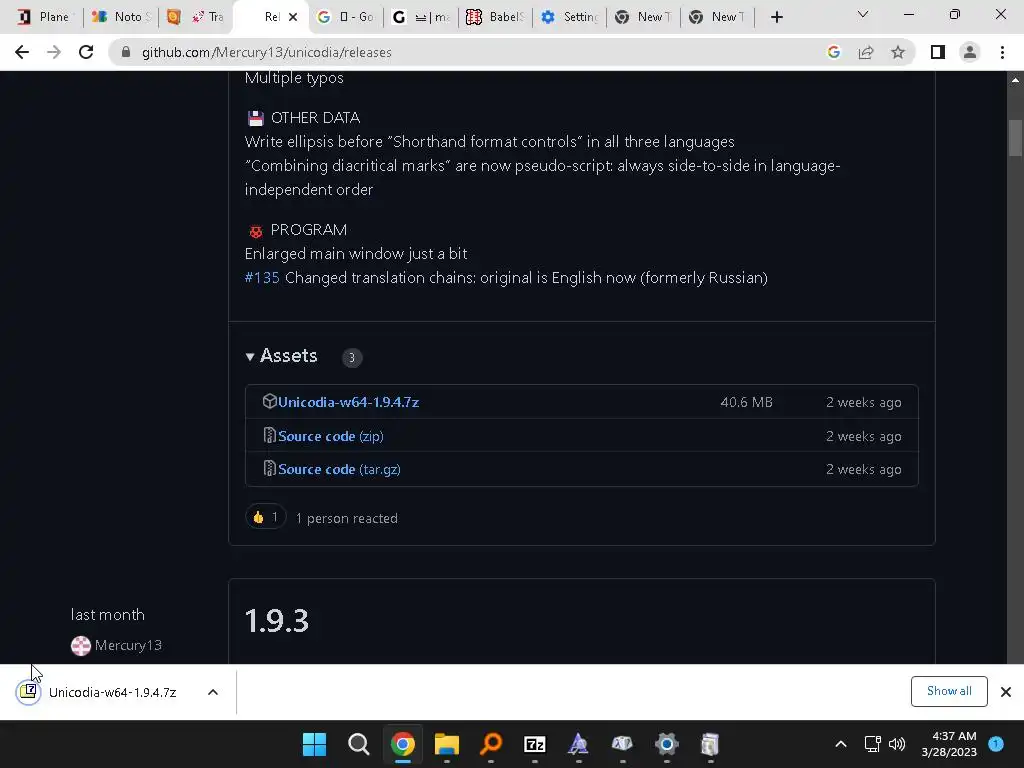1024x768 pixels.
Task: Open the Chrome three-dot menu
Action: pyautogui.click(x=1002, y=52)
